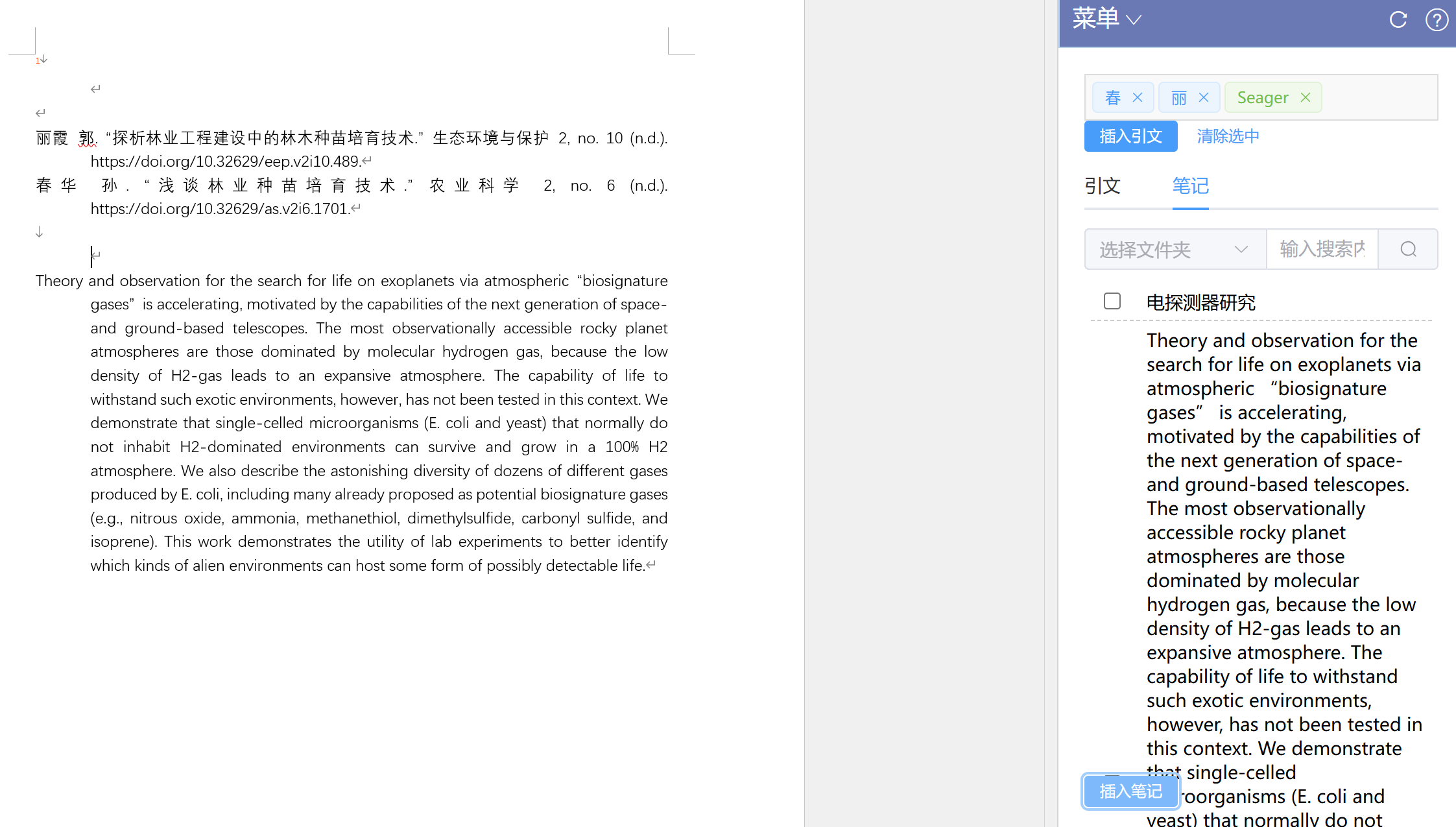Open the help question mark icon
1456x827 pixels.
1437,19
